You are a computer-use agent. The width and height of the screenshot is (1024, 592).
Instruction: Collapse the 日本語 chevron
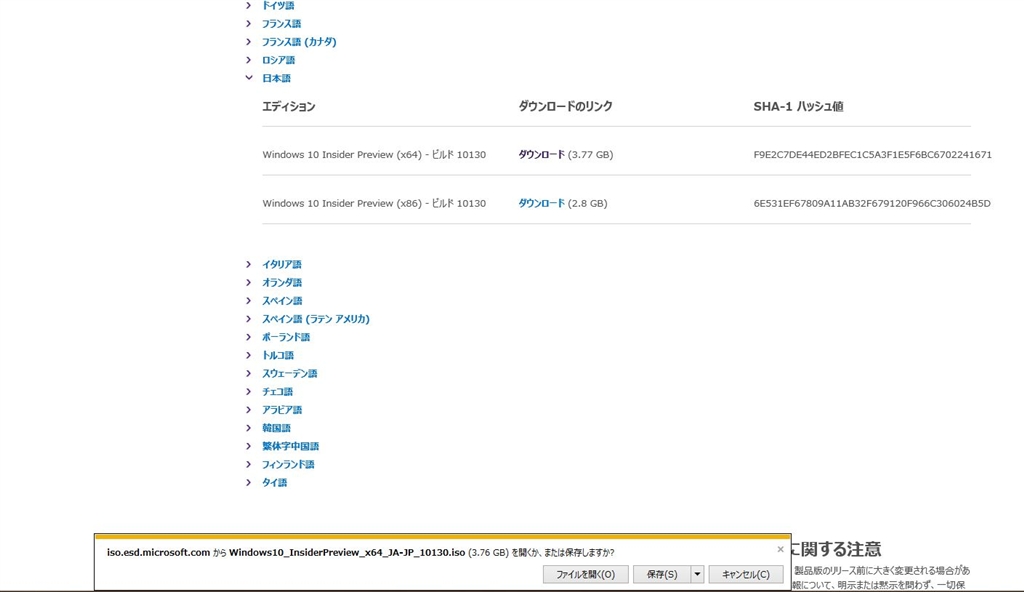pyautogui.click(x=249, y=78)
